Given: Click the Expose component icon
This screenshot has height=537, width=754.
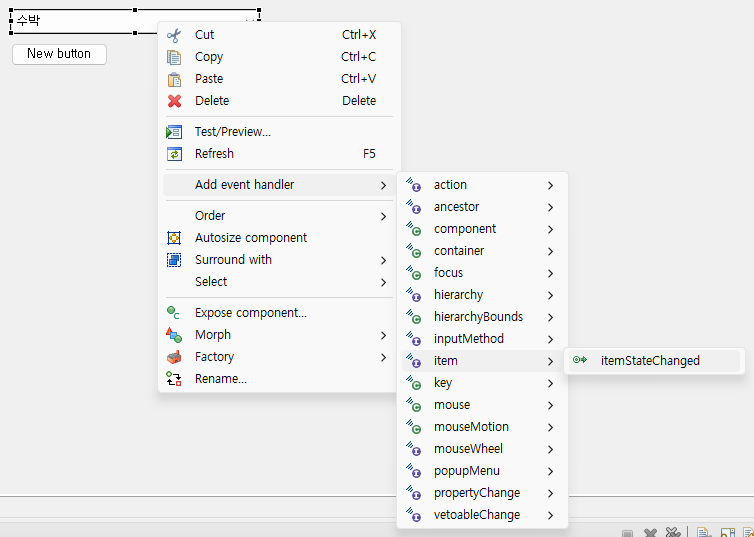Looking at the screenshot, I should click(173, 313).
